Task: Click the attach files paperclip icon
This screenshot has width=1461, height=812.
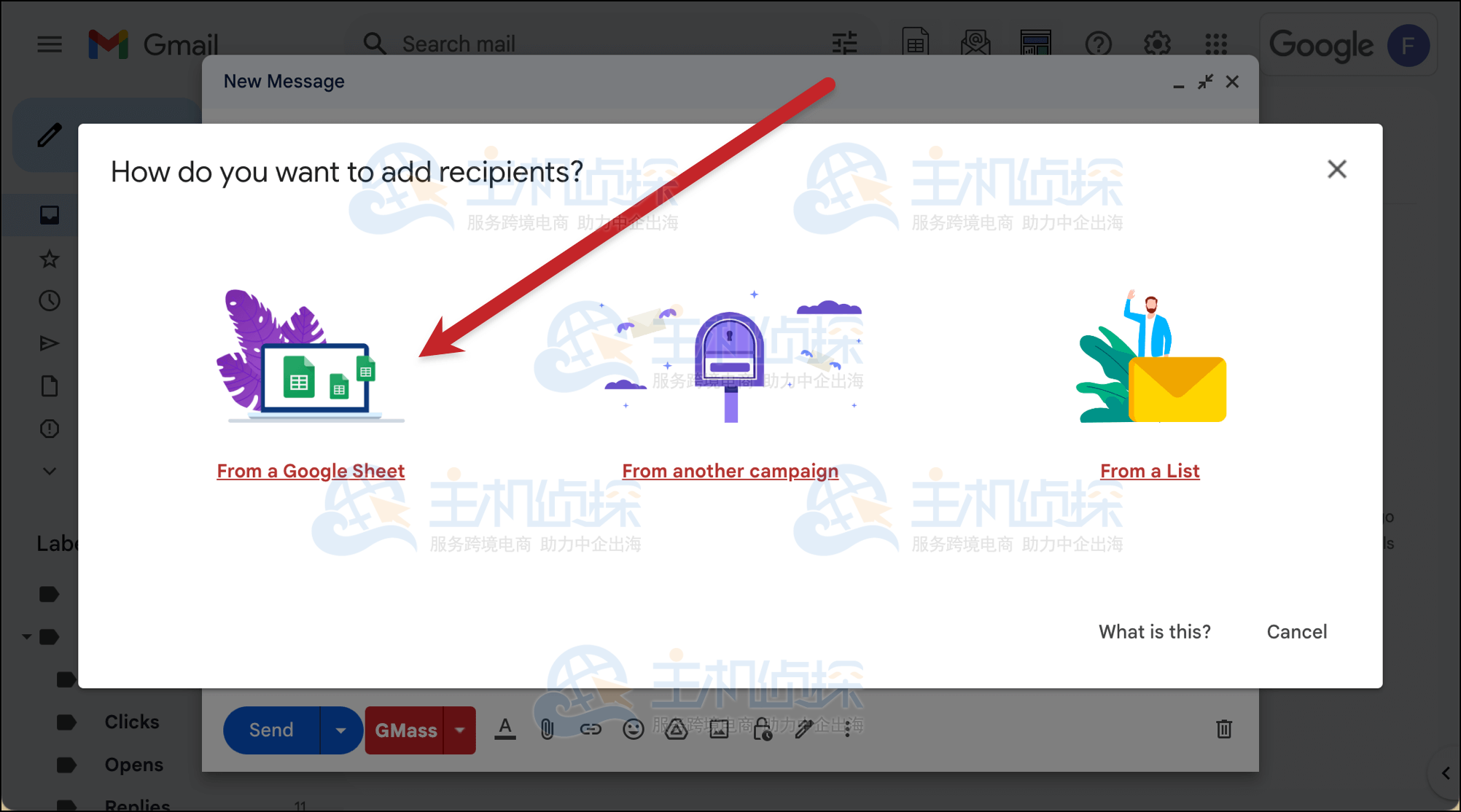Action: tap(547, 729)
